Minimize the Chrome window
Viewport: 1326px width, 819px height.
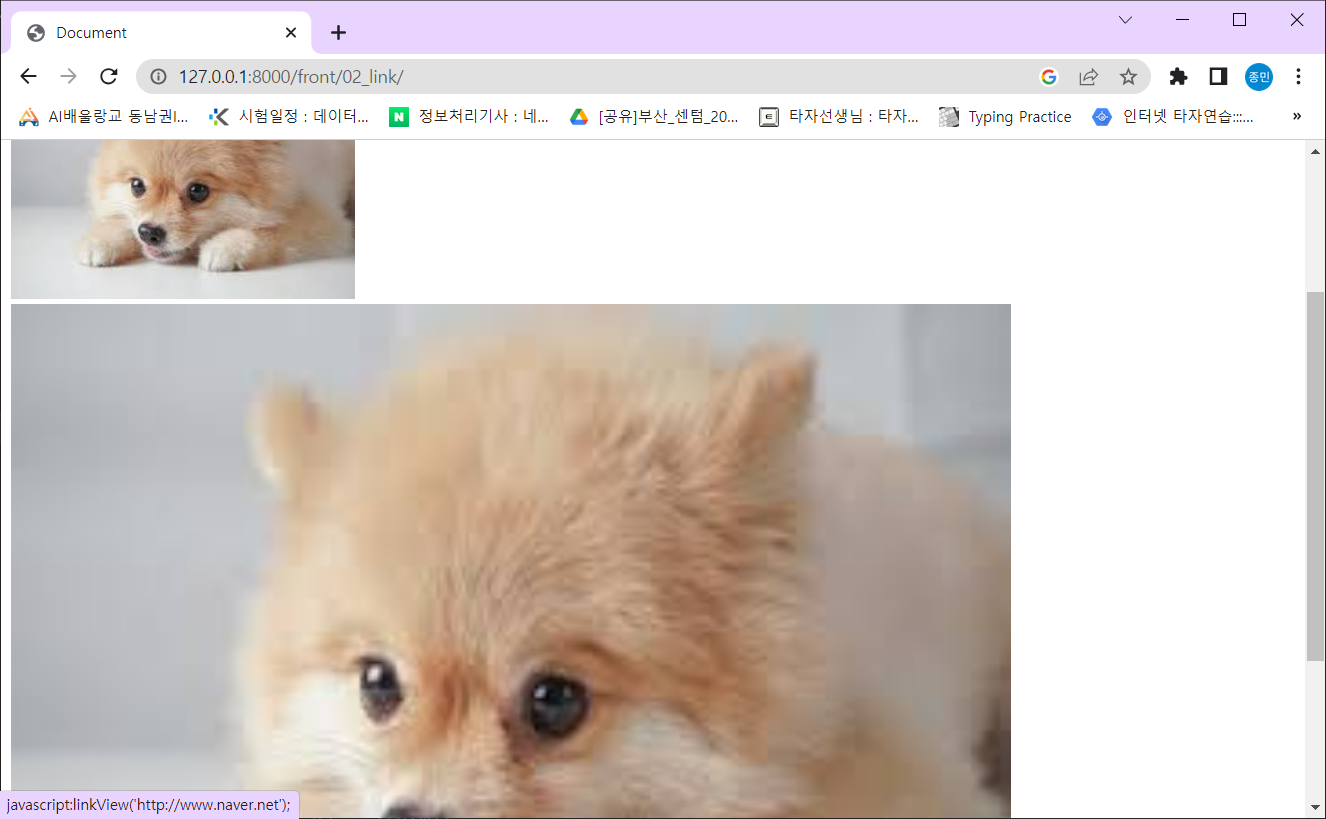[x=1183, y=20]
